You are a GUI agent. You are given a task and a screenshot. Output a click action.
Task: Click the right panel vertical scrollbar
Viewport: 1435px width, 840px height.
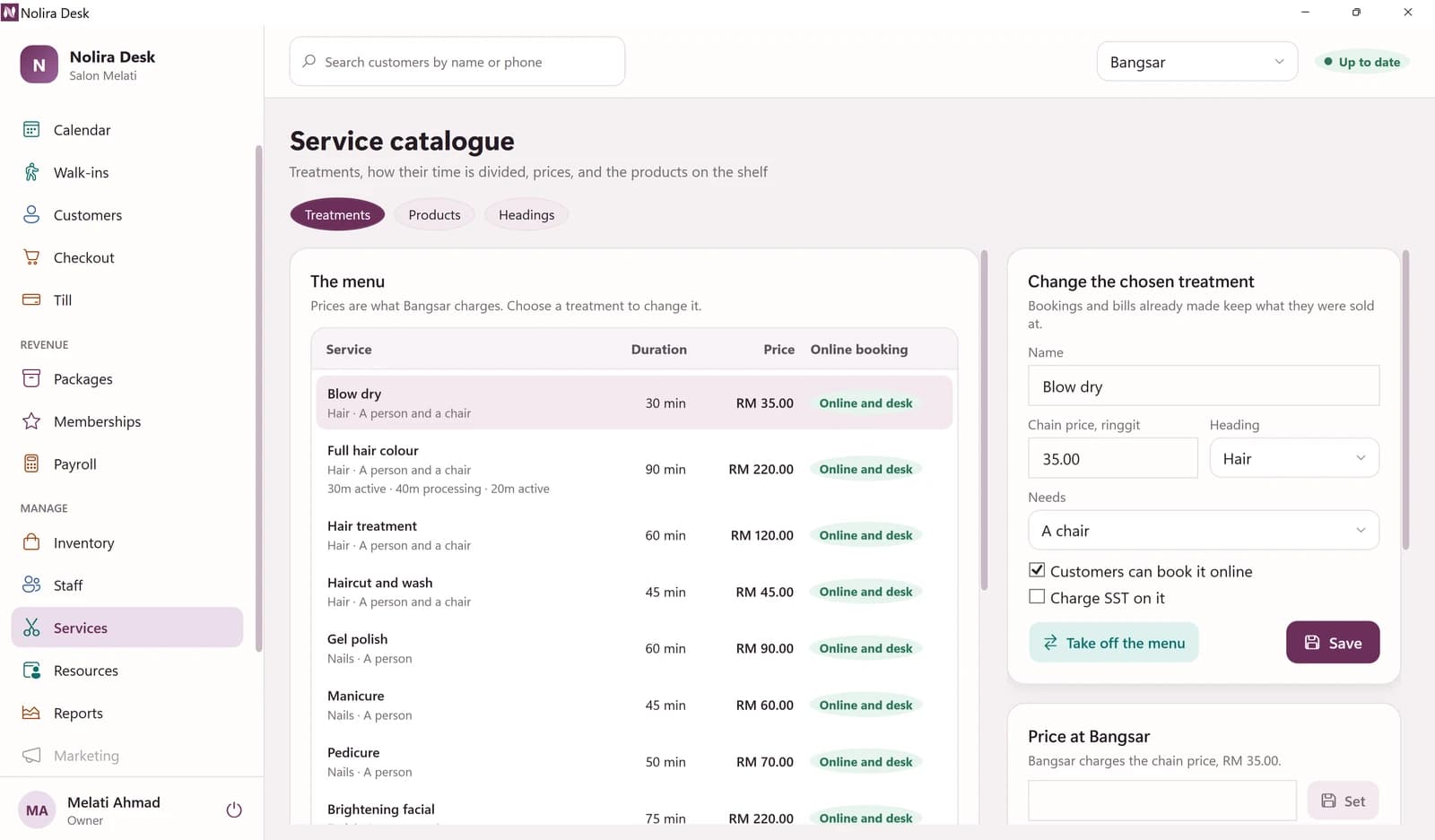click(1405, 401)
